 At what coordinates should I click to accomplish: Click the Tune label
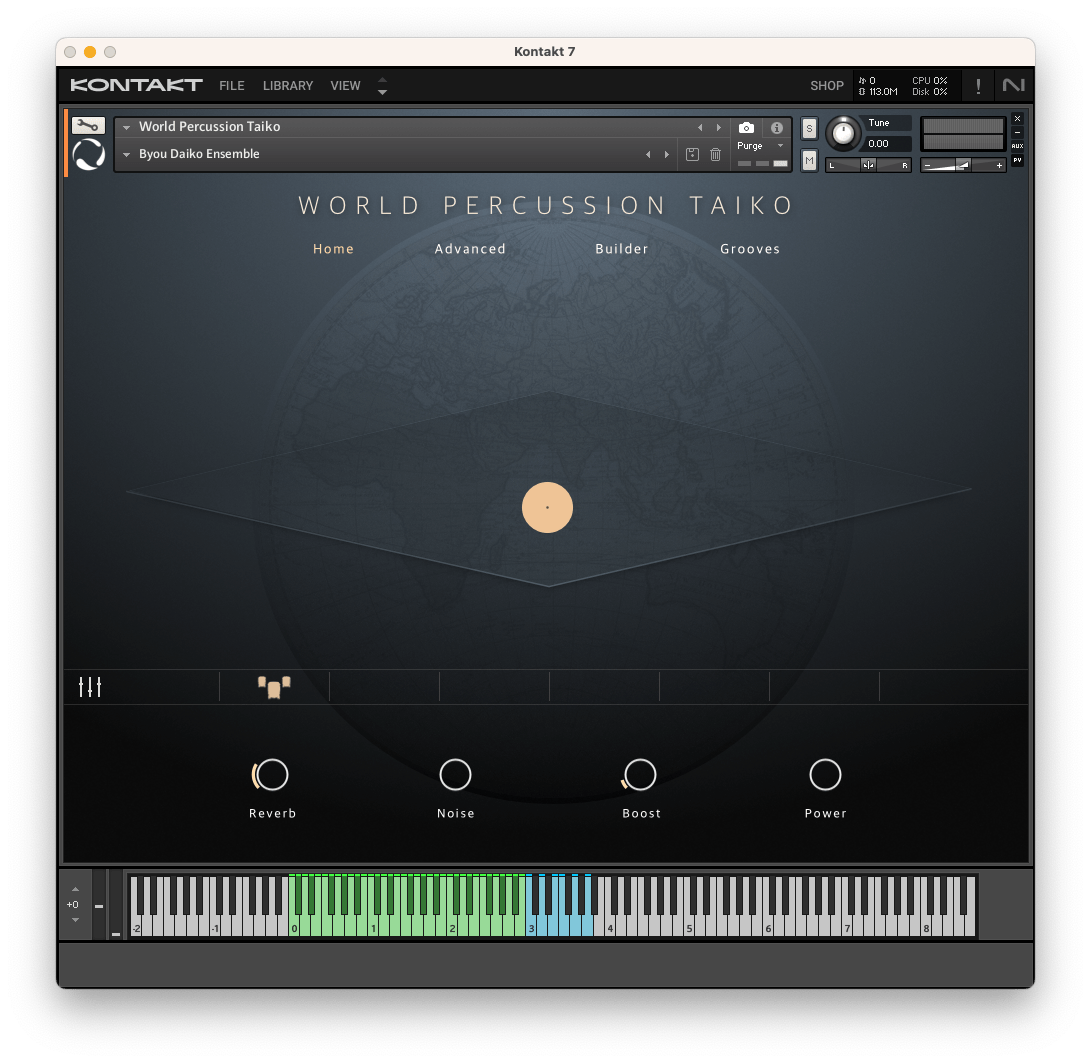(879, 122)
